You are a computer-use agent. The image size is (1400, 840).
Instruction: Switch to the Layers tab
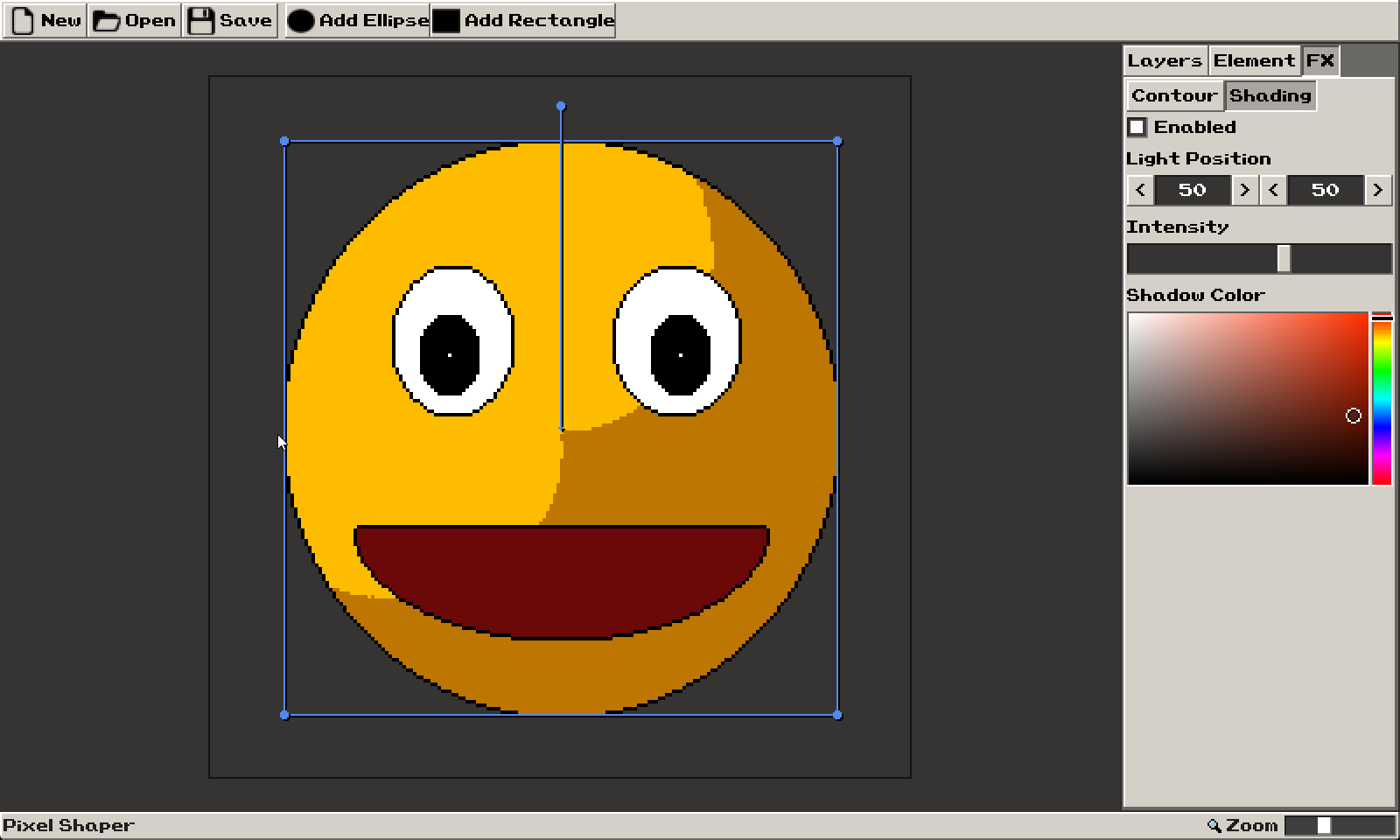1165,60
